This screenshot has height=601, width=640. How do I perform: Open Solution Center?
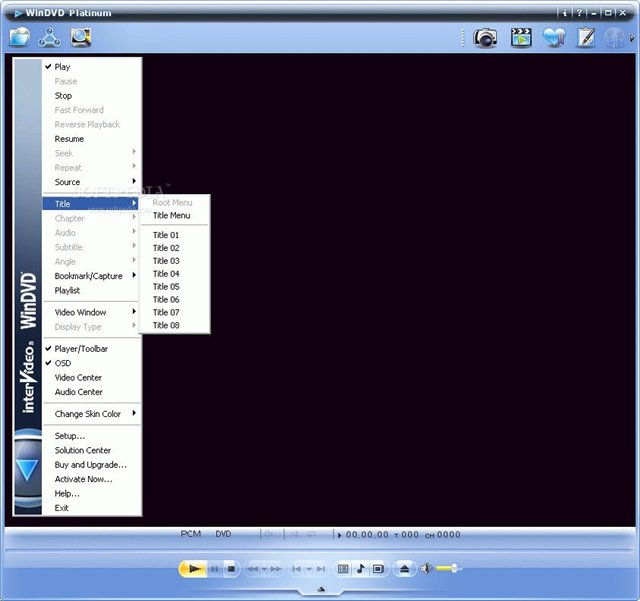tap(92, 450)
